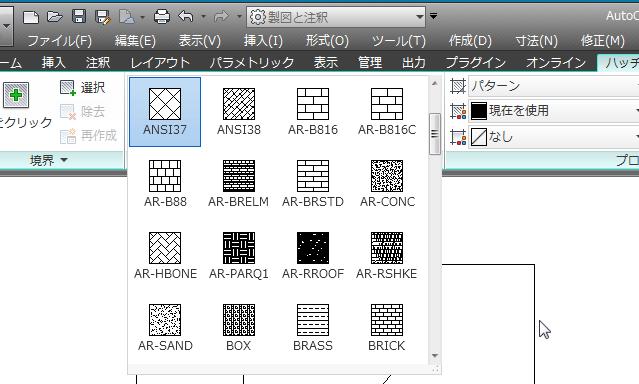
Task: Click the pattern gallery scroll down arrow
Action: coord(435,356)
